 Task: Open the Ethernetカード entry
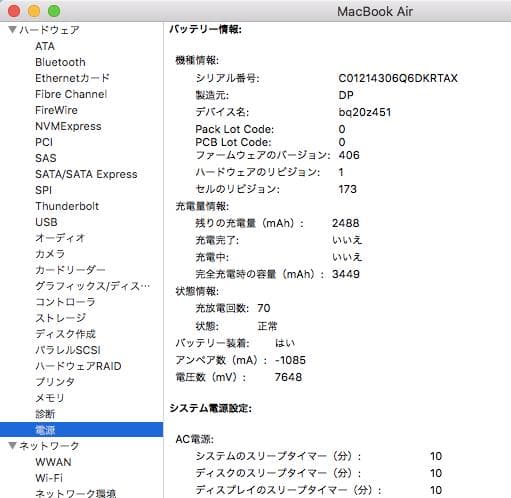[72, 78]
